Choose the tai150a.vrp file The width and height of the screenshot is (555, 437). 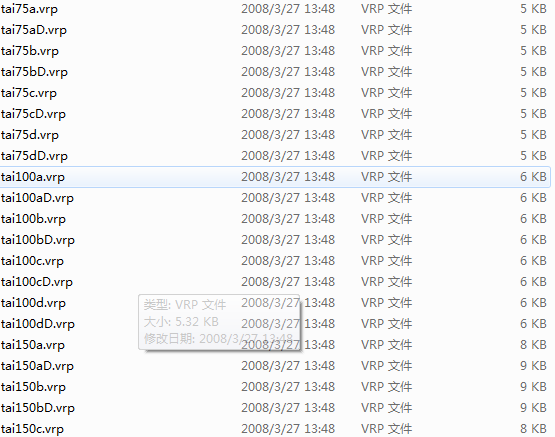point(33,345)
